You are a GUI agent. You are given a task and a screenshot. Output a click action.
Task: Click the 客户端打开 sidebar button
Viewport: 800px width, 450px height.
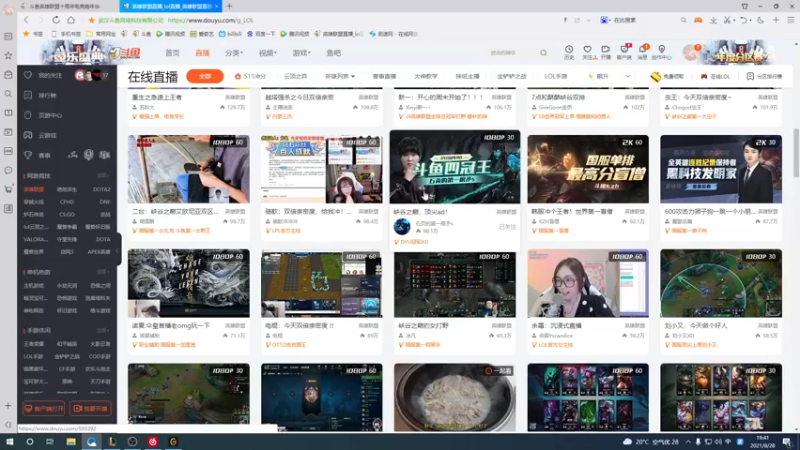coord(44,409)
